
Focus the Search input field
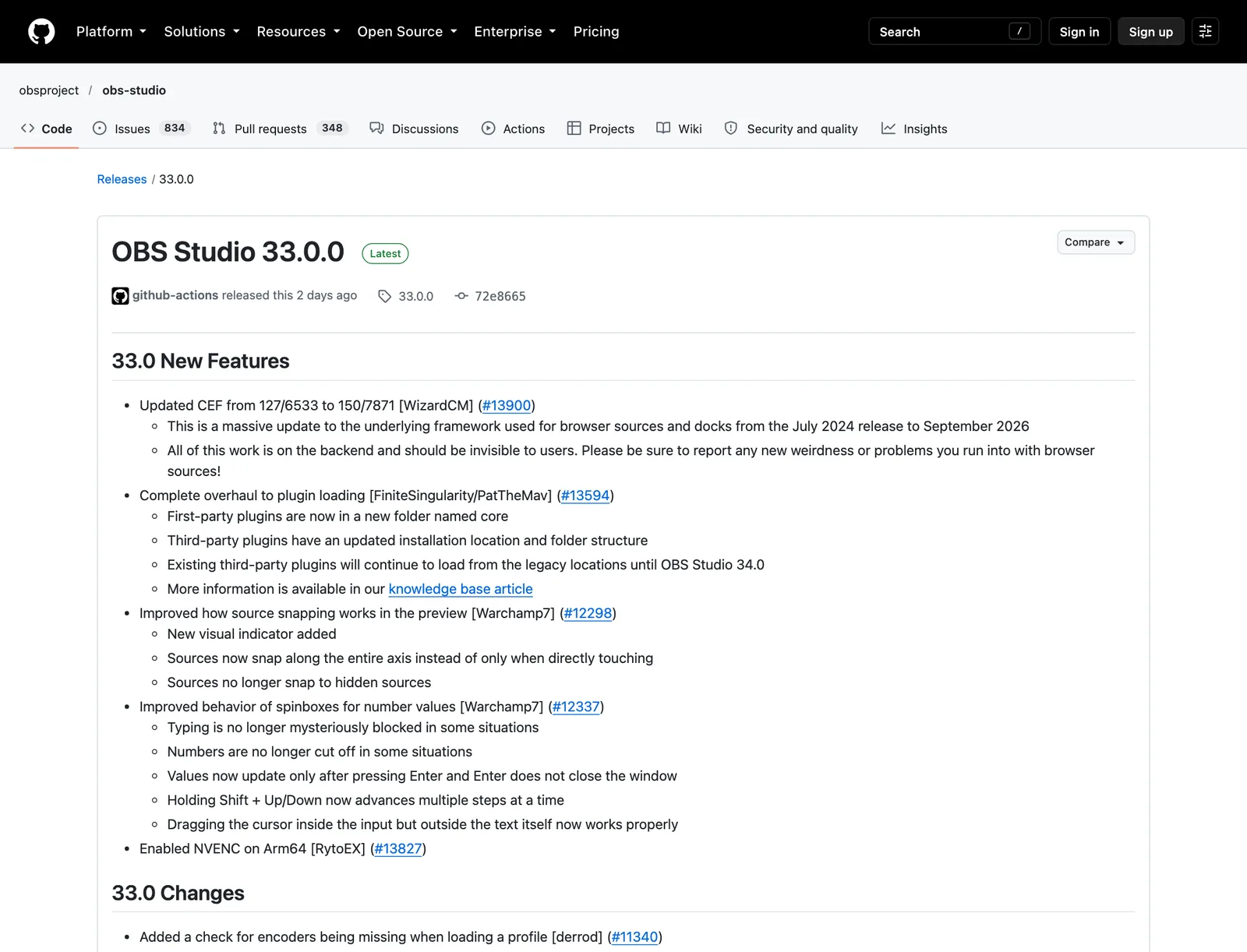[955, 31]
